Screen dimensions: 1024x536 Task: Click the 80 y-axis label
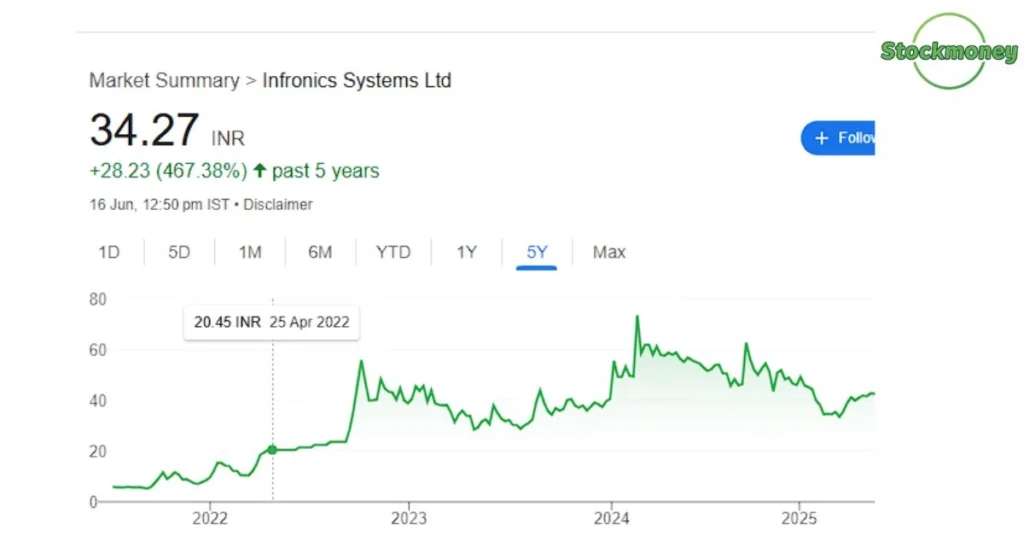coord(97,299)
